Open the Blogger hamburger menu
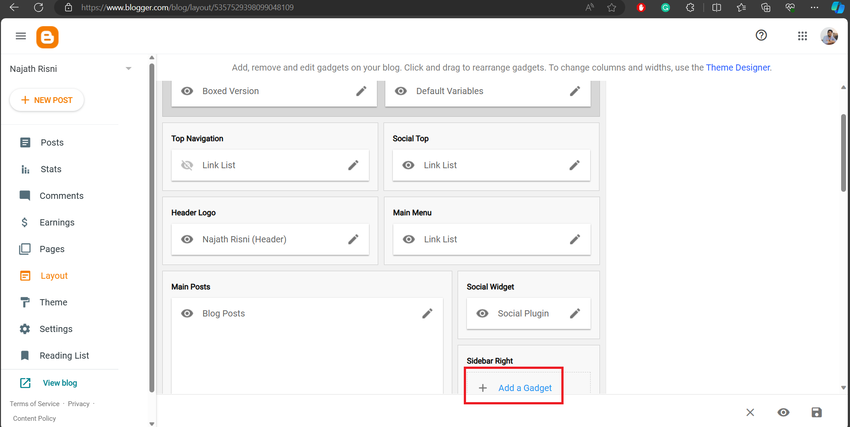The image size is (850, 427). coord(20,36)
